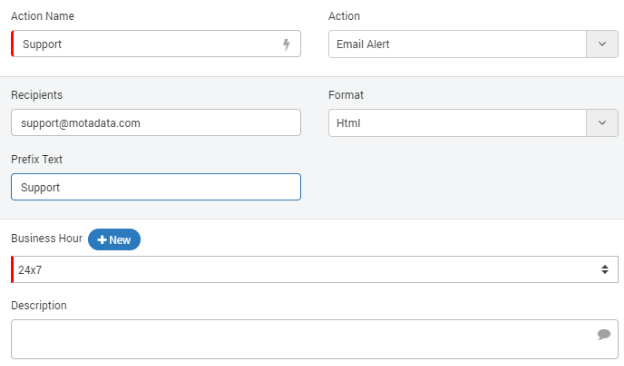Open the 24x7 Business Hour select
The height and width of the screenshot is (366, 624).
[315, 270]
